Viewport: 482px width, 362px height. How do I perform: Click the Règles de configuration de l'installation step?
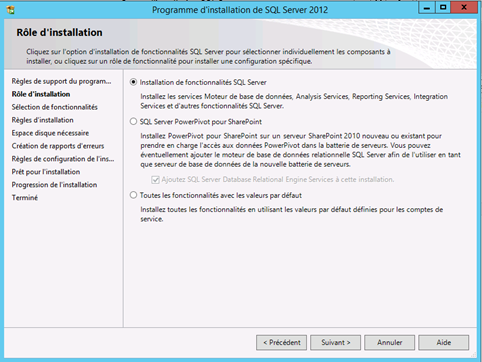click(63, 159)
